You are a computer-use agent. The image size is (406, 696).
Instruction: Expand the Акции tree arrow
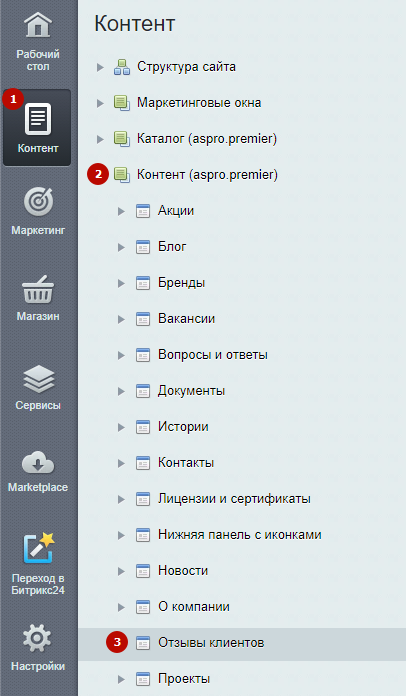[121, 211]
